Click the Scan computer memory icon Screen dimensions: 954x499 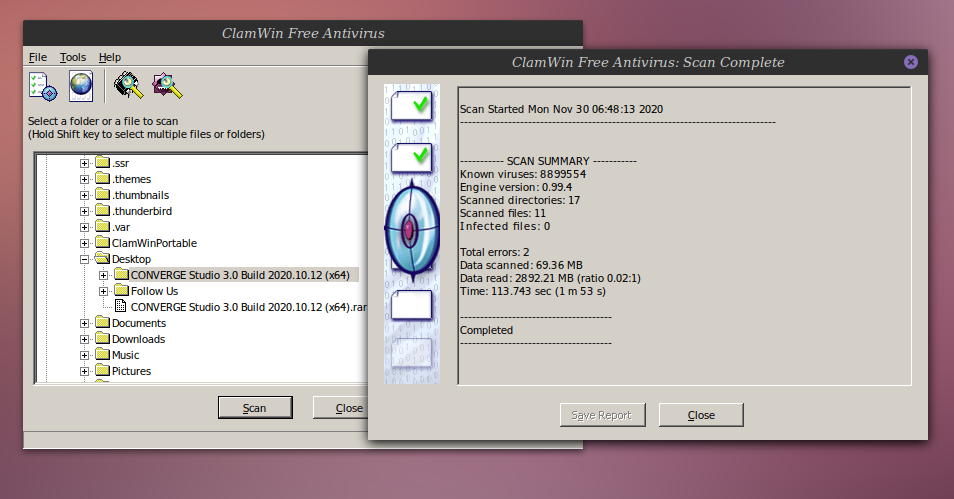(128, 86)
